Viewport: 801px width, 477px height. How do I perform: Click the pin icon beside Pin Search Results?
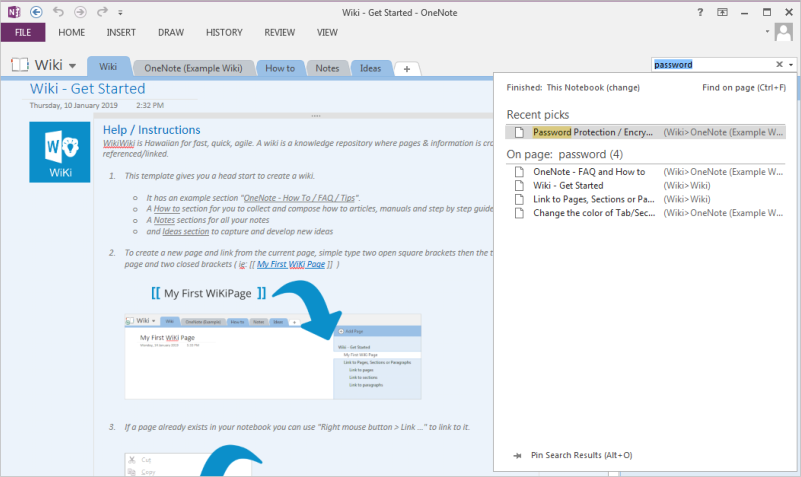coord(517,456)
